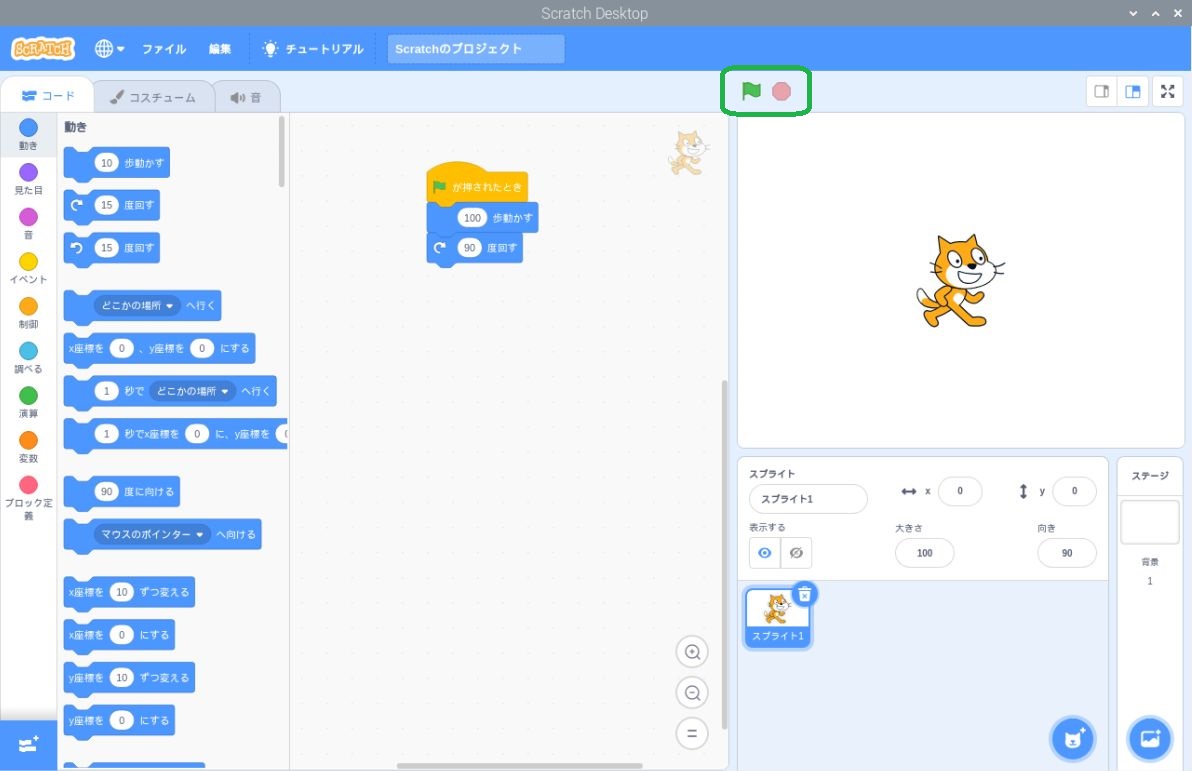
Task: Enter full screen stage mode
Action: (x=1168, y=92)
